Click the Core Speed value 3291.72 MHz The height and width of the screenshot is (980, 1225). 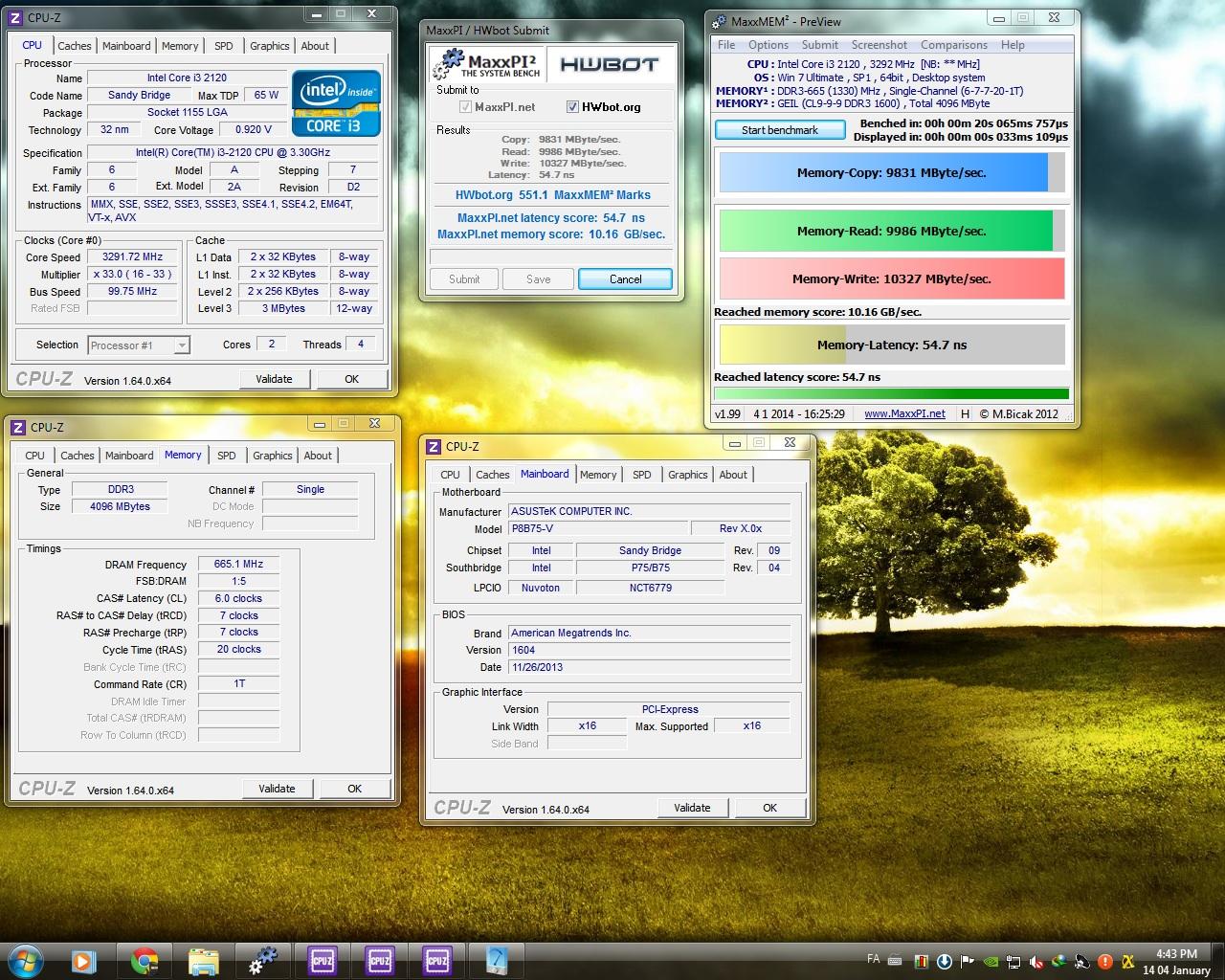133,256
